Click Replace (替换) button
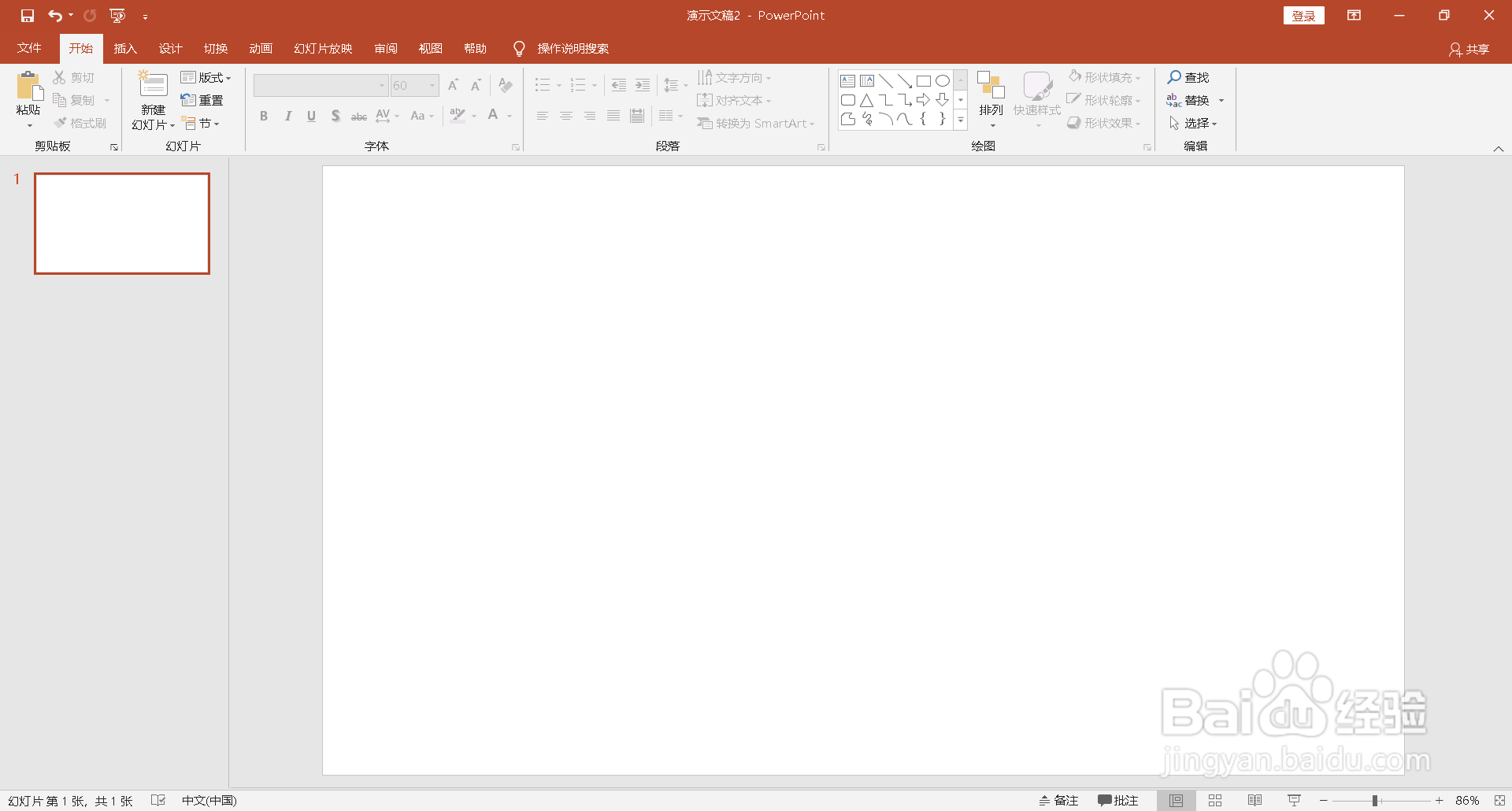 point(1188,100)
